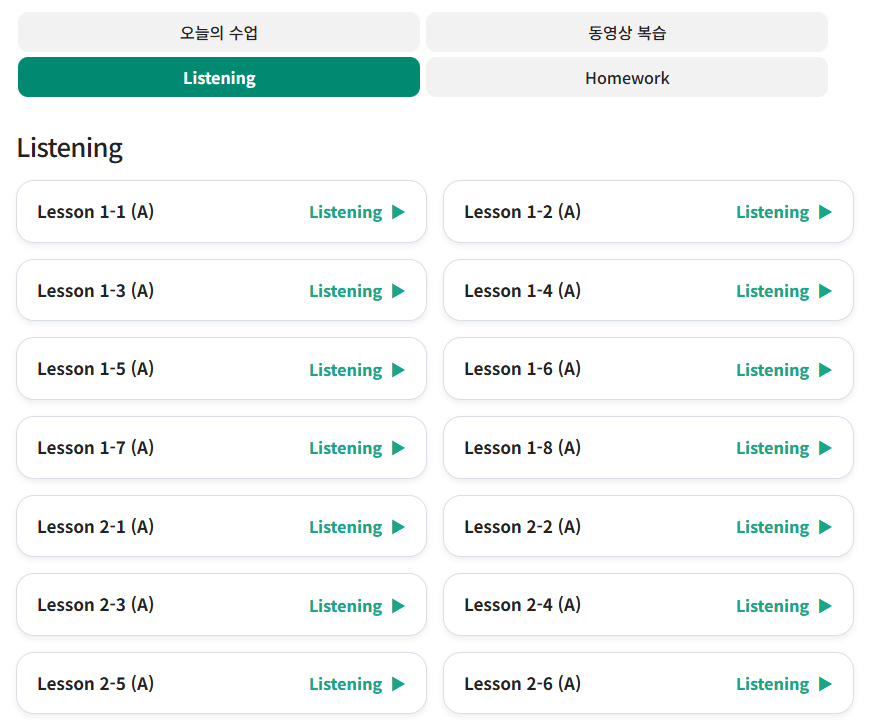Image resolution: width=870 pixels, height=720 pixels.
Task: Click the Listening link for Lesson 2-6 (A)
Action: point(773,684)
